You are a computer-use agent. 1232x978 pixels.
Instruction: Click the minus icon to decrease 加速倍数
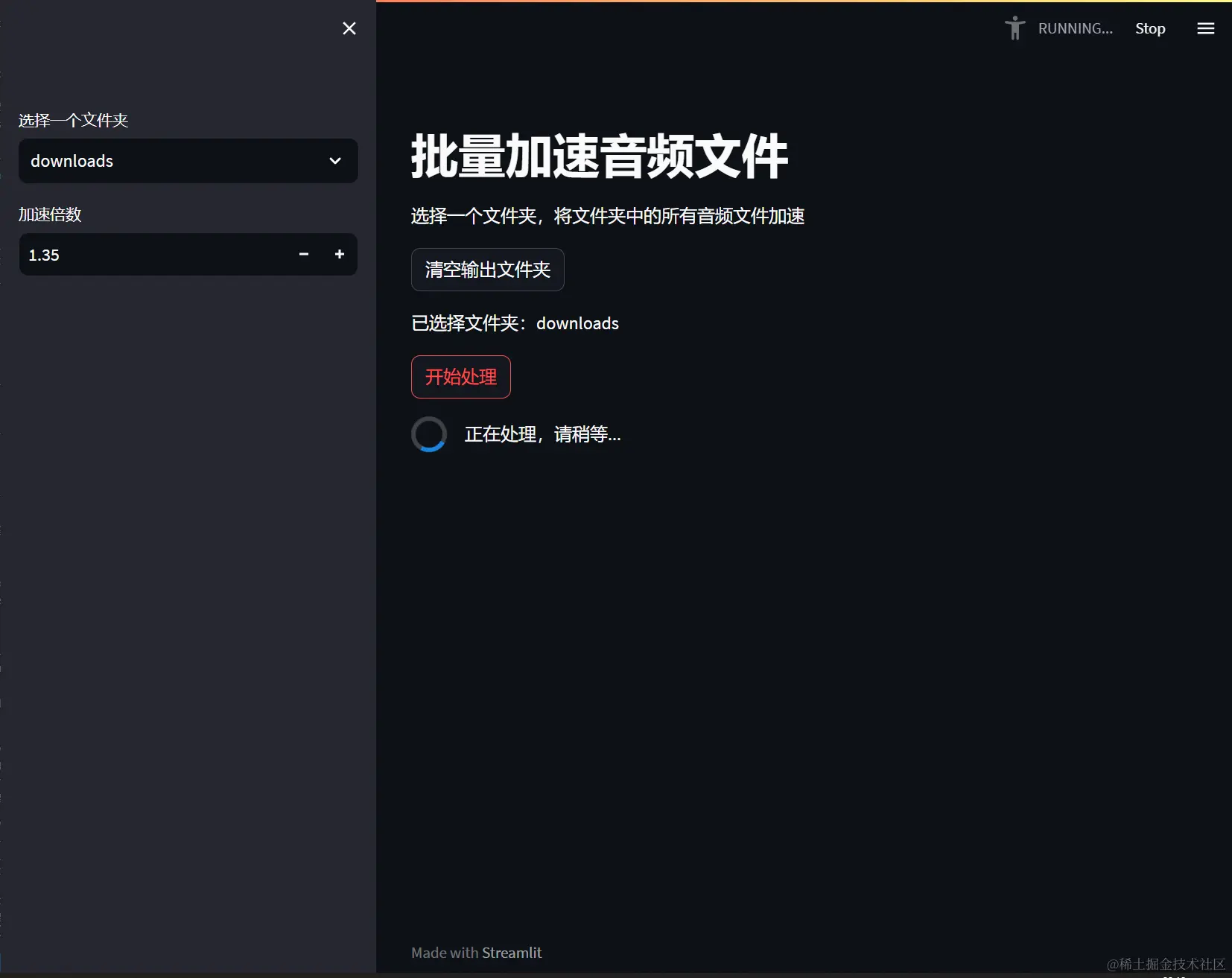tap(304, 254)
